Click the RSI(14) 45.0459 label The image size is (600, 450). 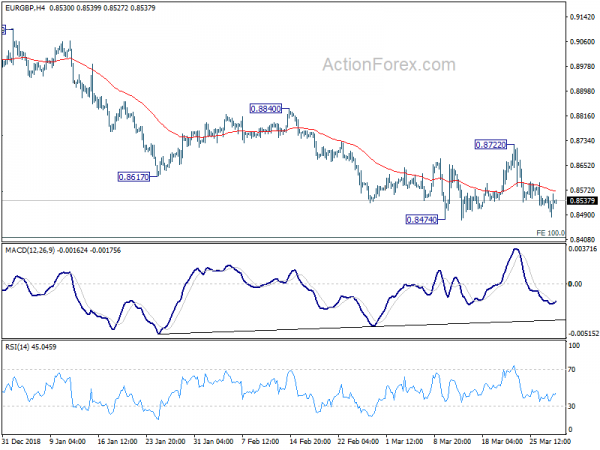tap(31, 347)
